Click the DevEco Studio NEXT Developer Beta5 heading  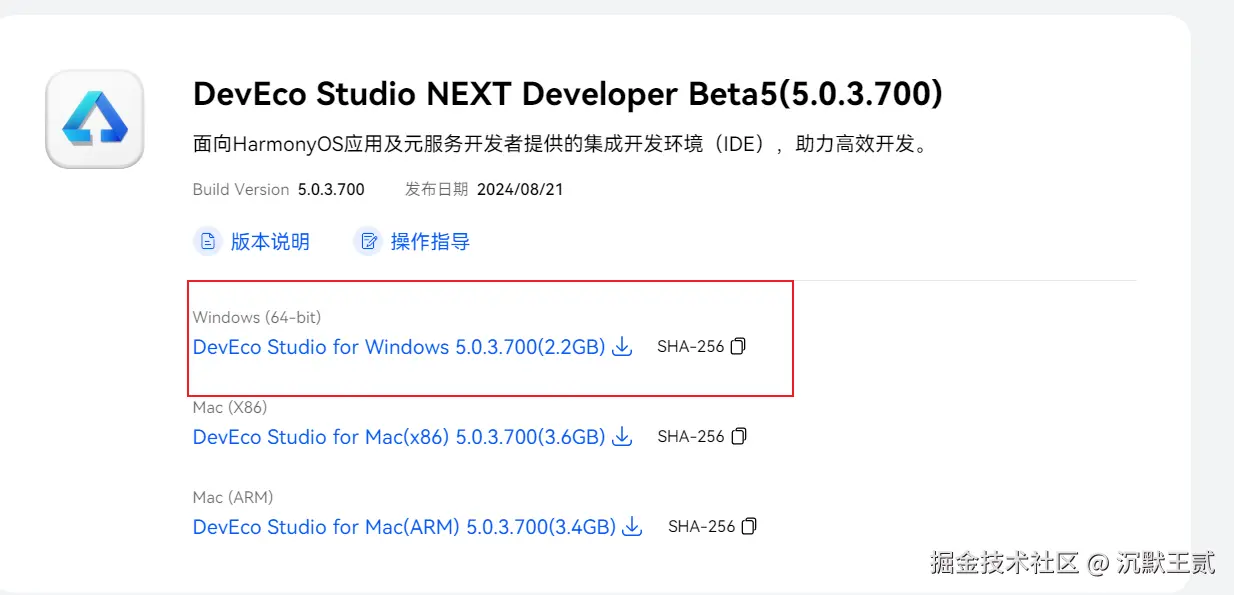click(x=567, y=94)
